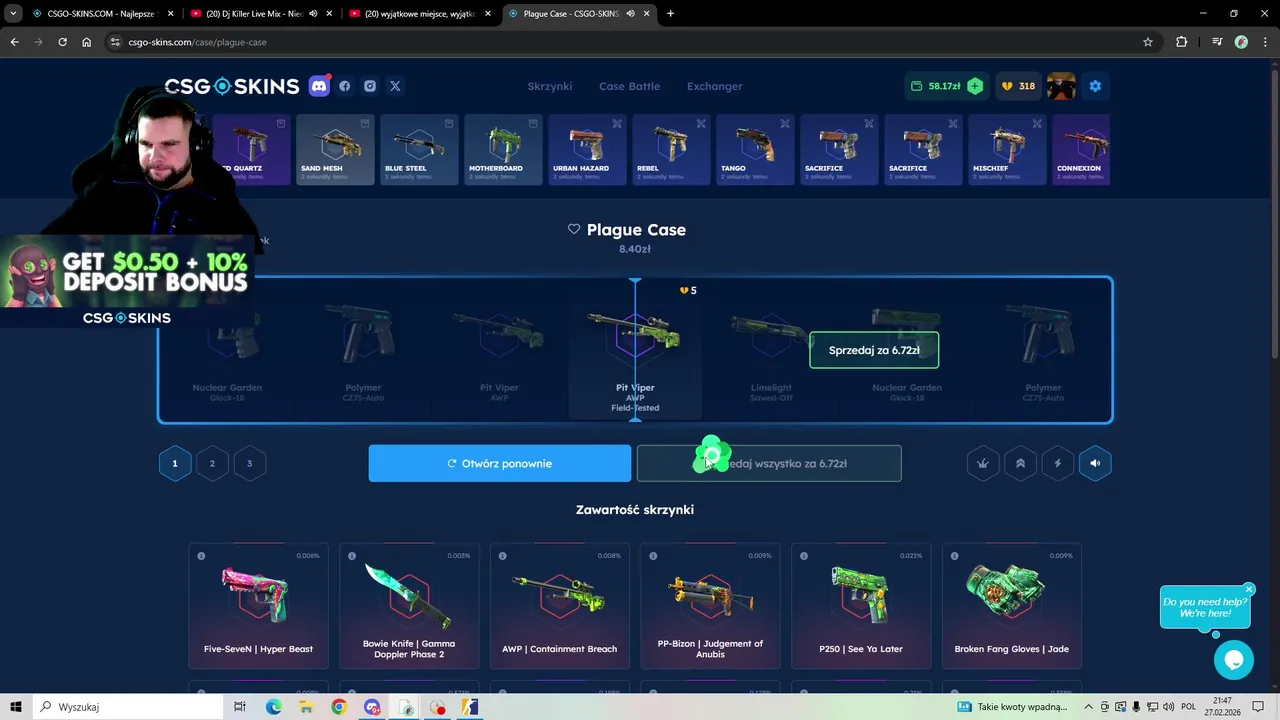
Task: Open a new browser tab
Action: click(670, 13)
